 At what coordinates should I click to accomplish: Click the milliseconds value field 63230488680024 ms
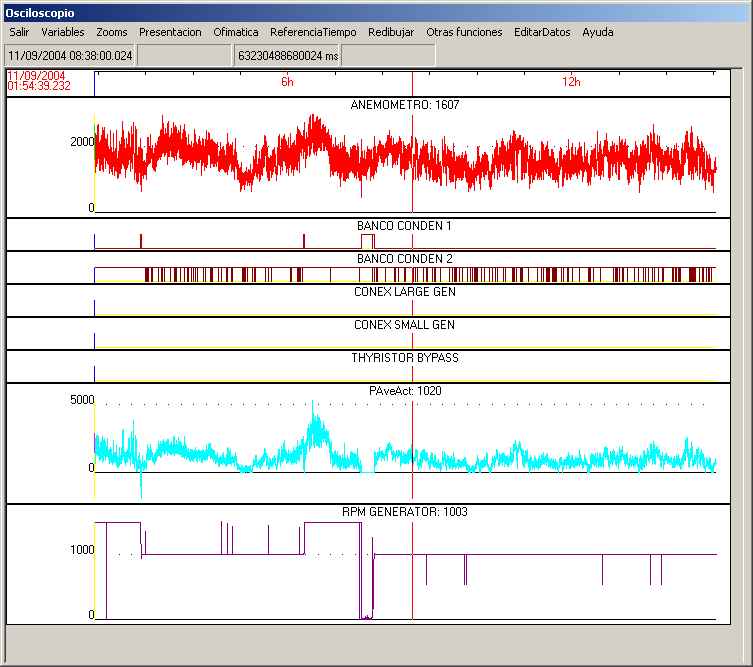click(287, 56)
